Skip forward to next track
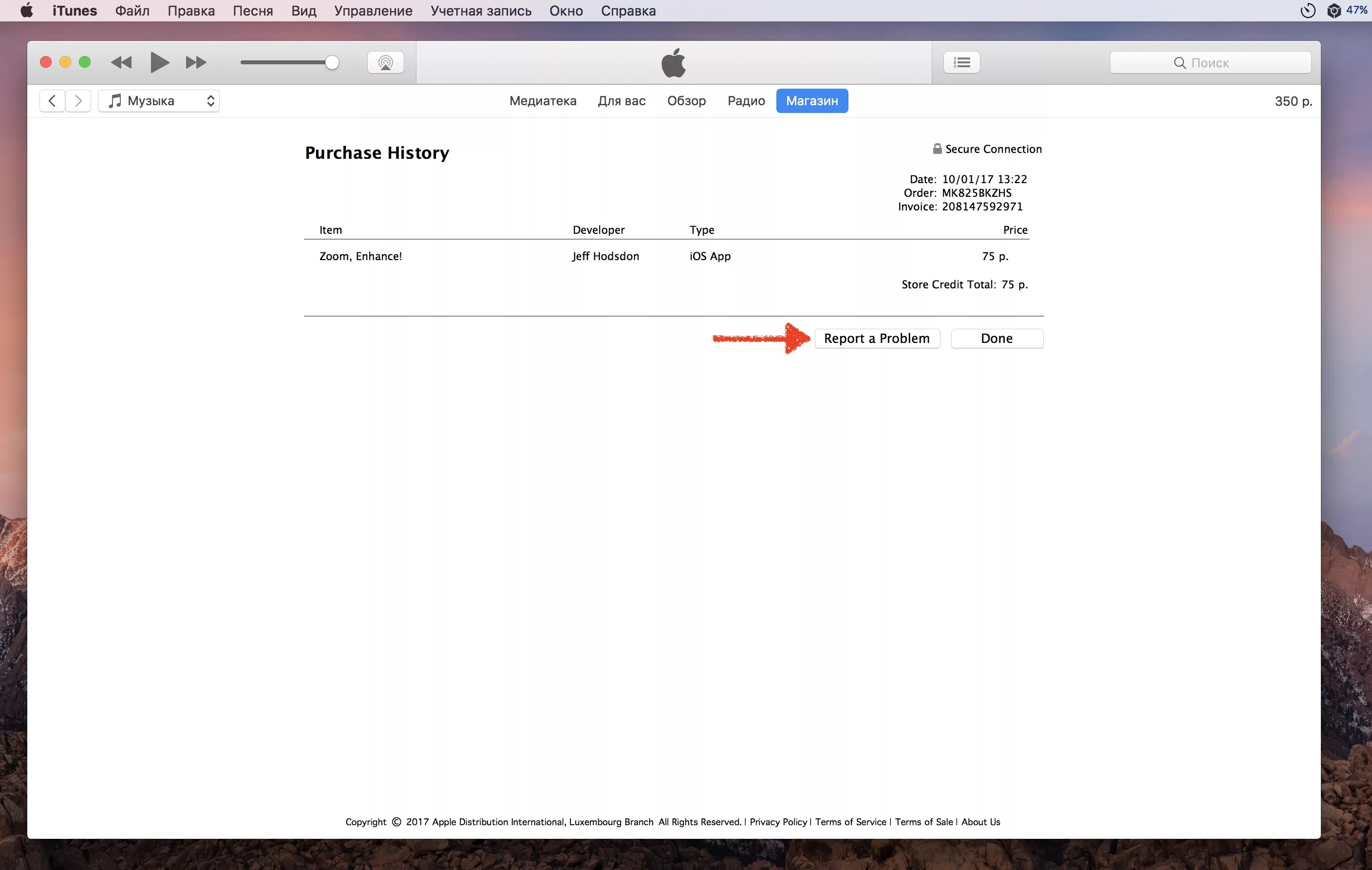This screenshot has width=1372, height=870. 195,62
